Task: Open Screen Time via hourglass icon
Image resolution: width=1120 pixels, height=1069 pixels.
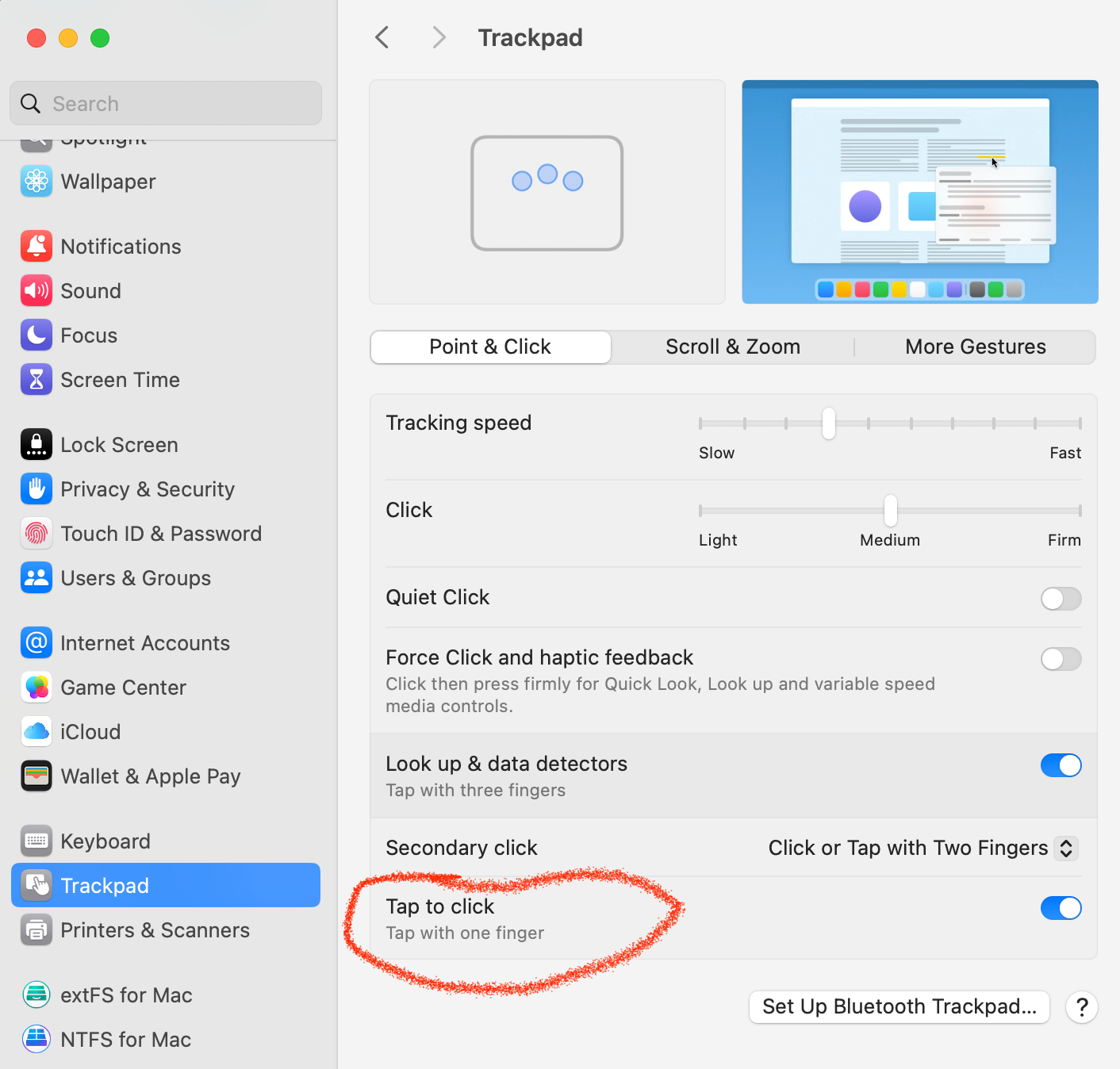Action: [x=36, y=380]
